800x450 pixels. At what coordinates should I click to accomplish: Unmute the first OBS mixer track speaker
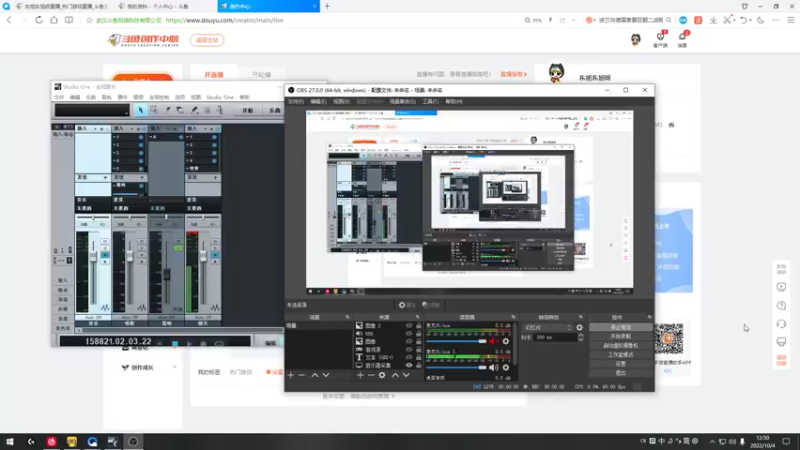click(493, 341)
